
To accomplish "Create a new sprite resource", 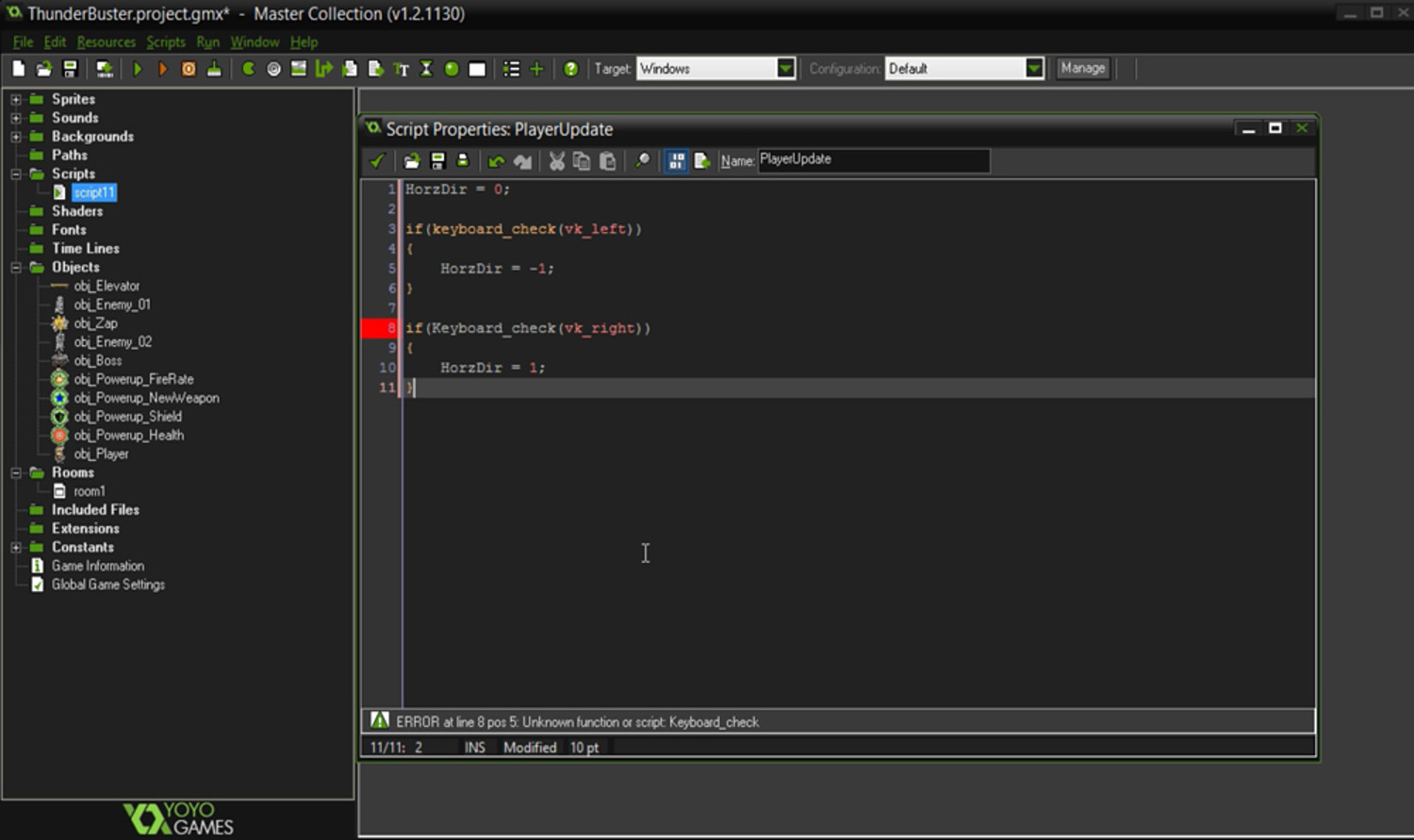I will click(248, 68).
